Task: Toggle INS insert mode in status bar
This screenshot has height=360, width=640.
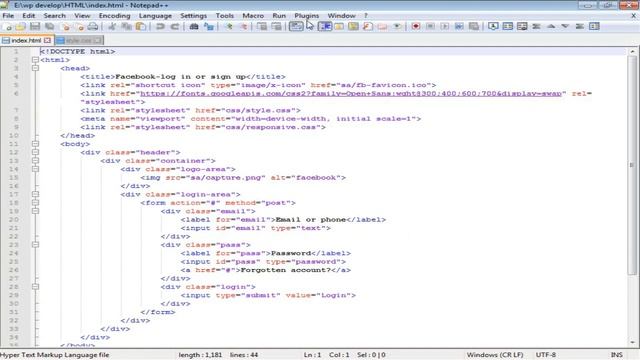Action: [x=616, y=355]
